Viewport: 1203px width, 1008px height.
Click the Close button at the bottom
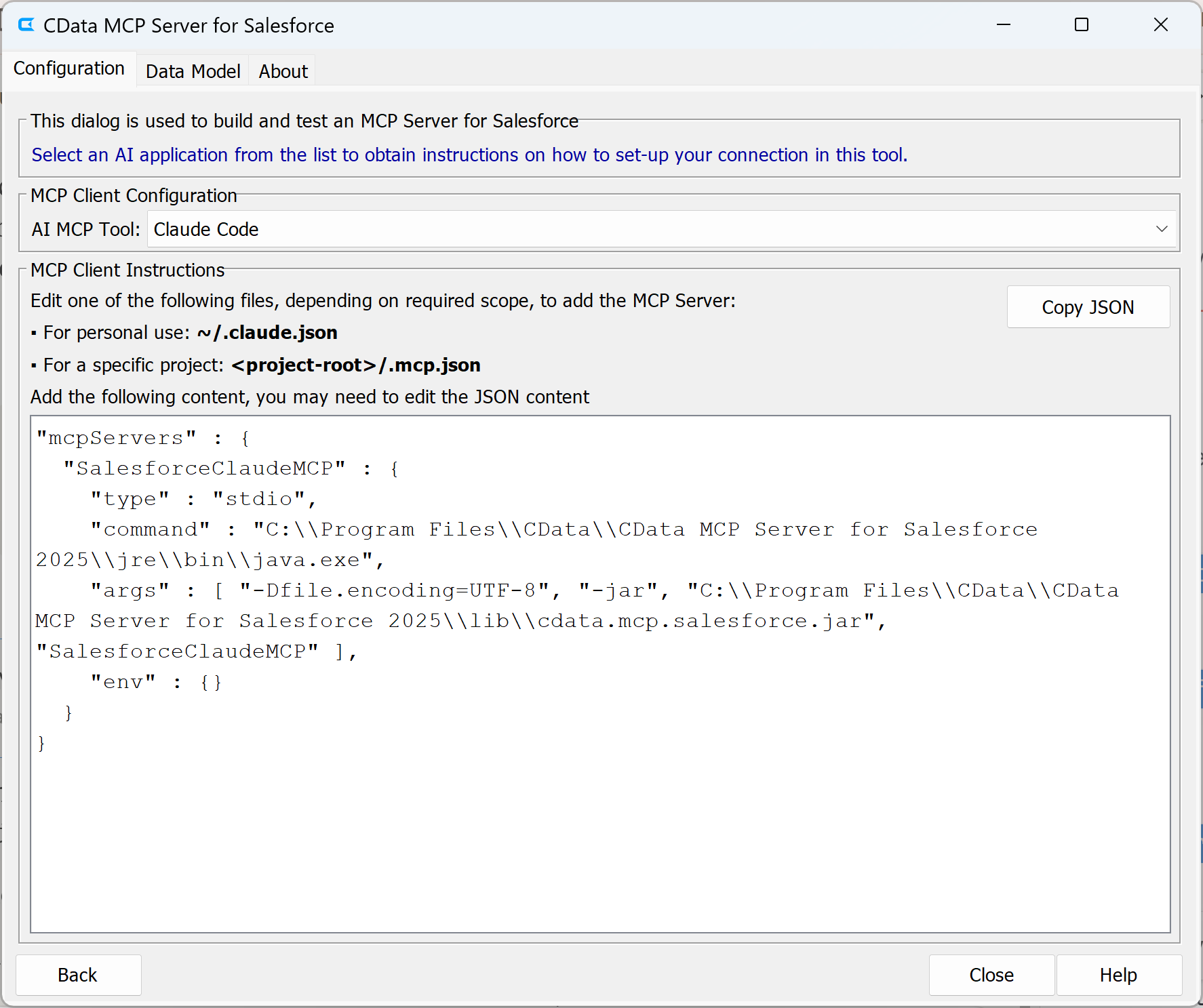tap(991, 975)
